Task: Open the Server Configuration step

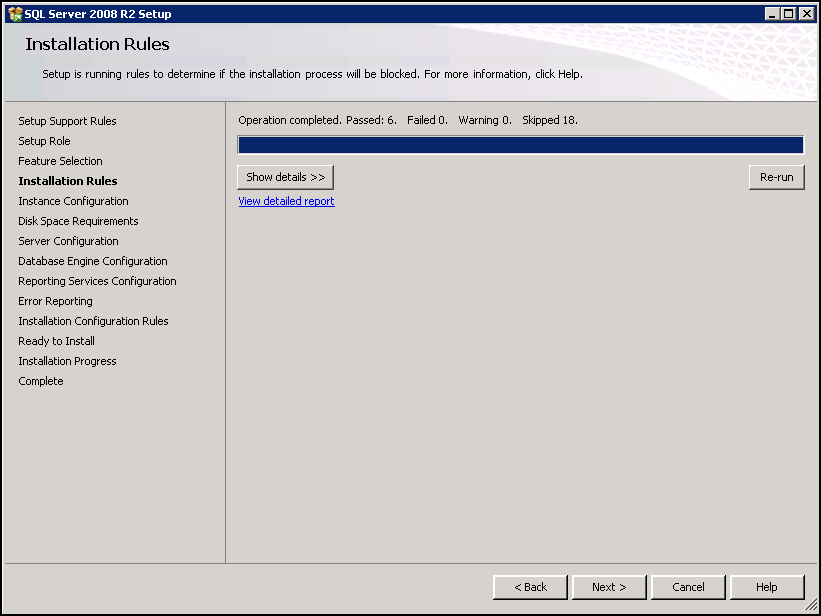Action: pos(68,240)
